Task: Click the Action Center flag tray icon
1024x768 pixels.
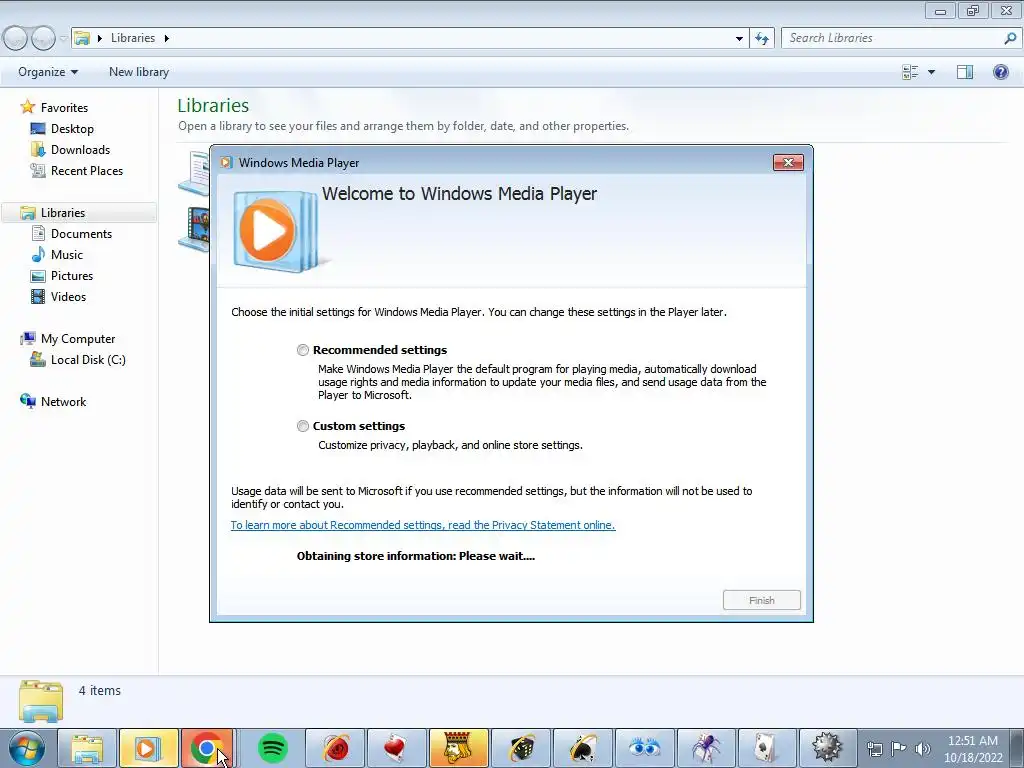Action: coord(899,749)
